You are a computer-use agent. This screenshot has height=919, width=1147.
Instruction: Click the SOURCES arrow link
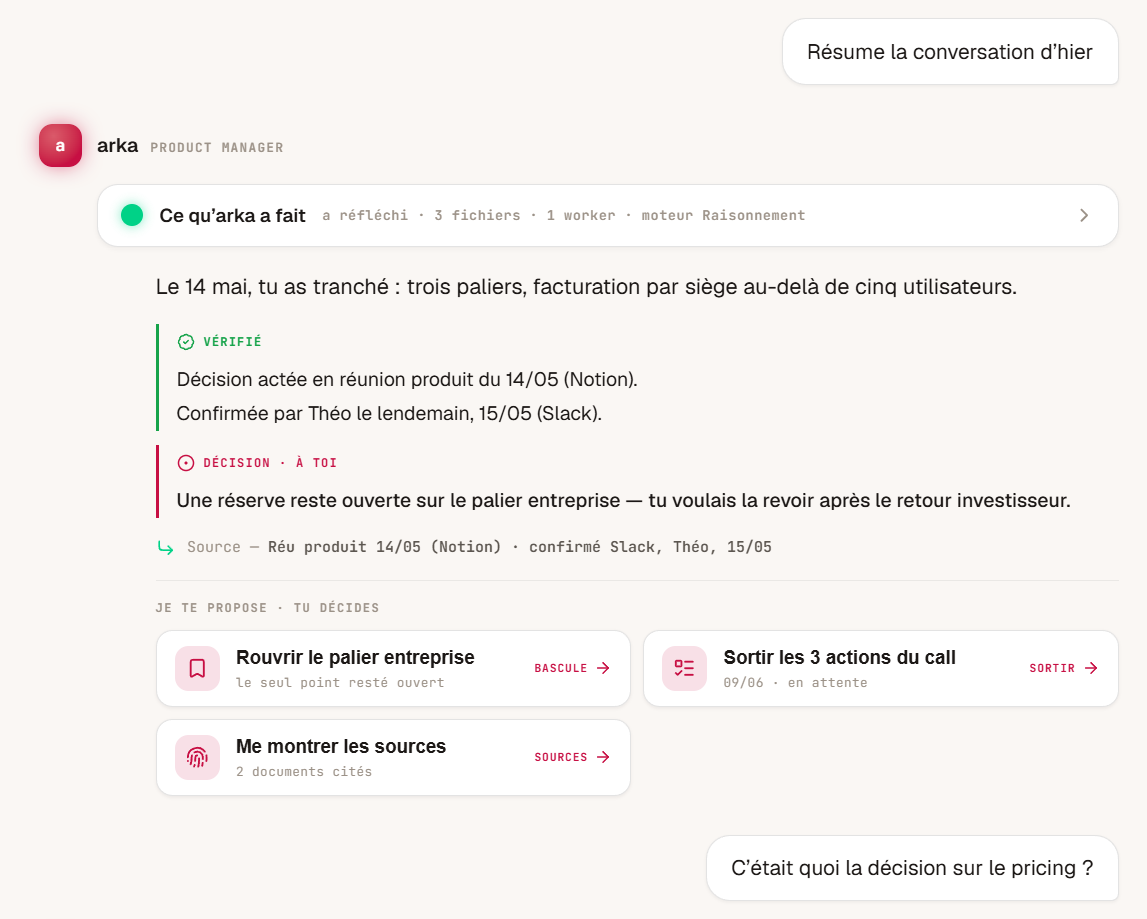point(572,757)
